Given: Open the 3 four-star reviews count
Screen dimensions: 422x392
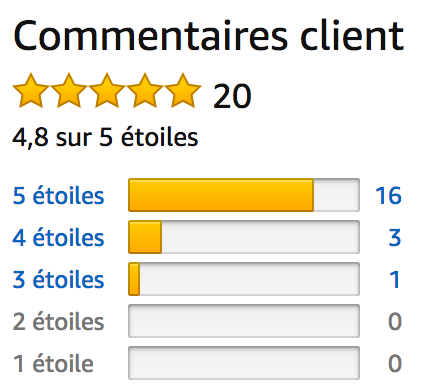Looking at the screenshot, I should click(395, 237).
